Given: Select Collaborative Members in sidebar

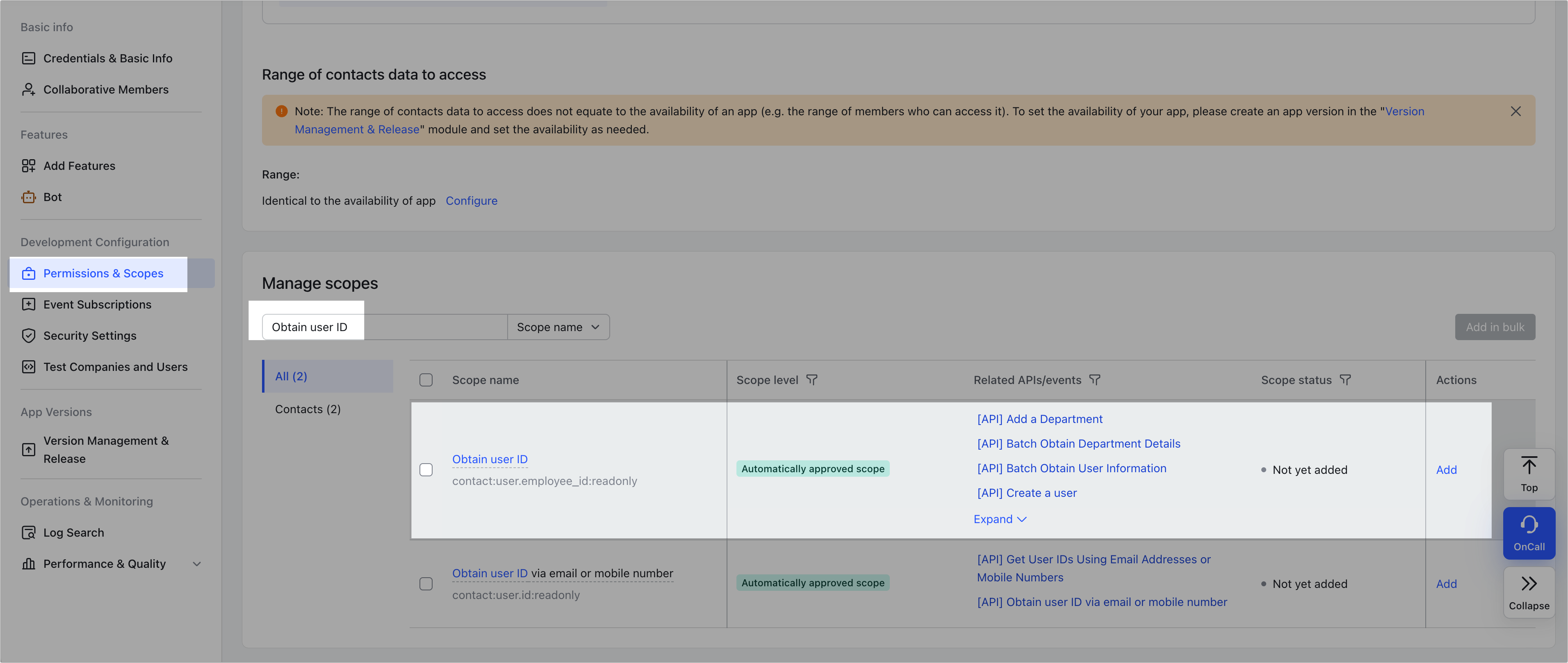Looking at the screenshot, I should point(105,89).
